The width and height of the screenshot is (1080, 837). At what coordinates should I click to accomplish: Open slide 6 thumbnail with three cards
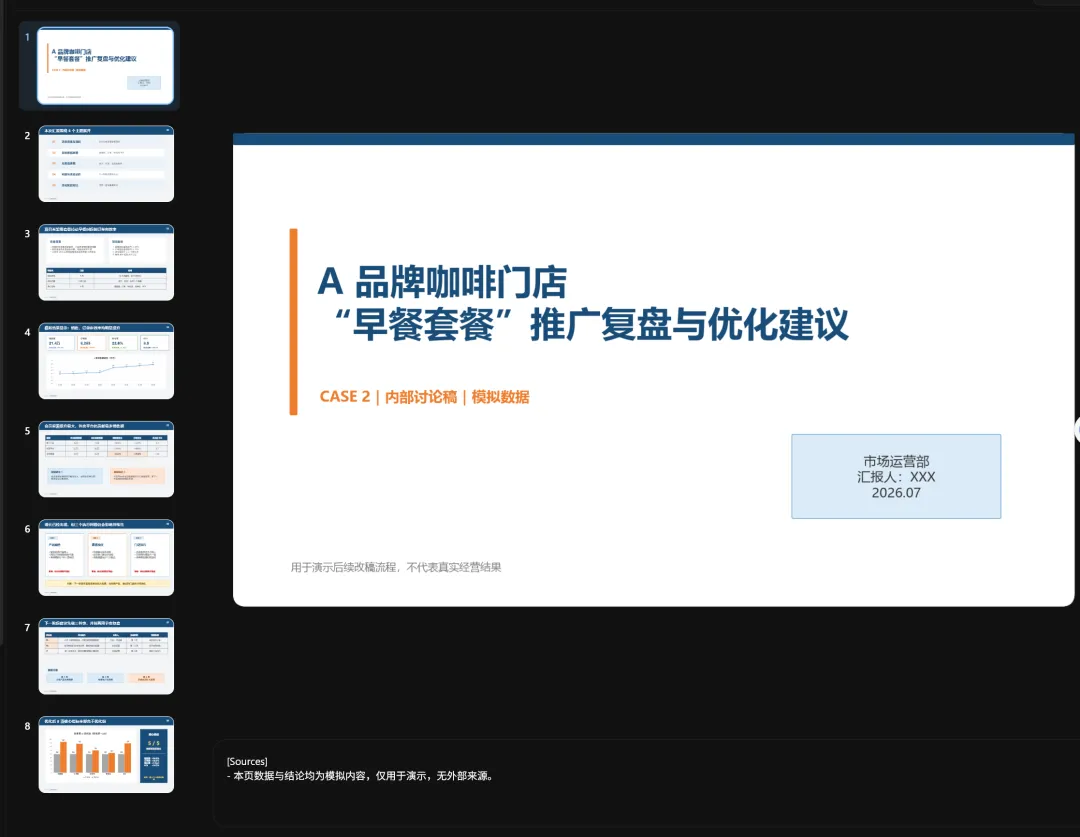click(x=106, y=558)
